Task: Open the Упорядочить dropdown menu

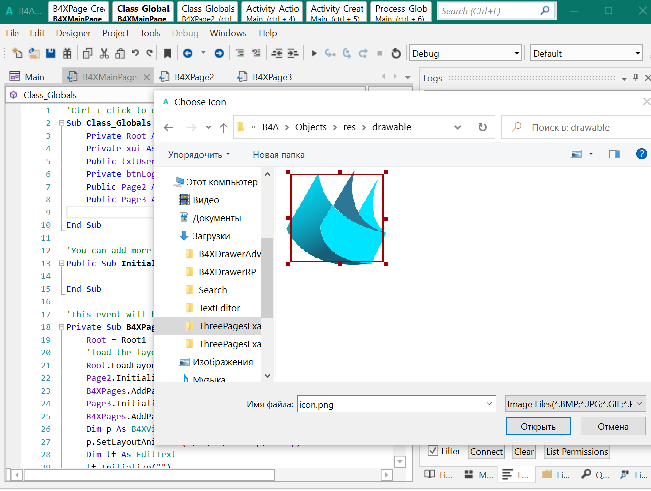Action: 199,155
